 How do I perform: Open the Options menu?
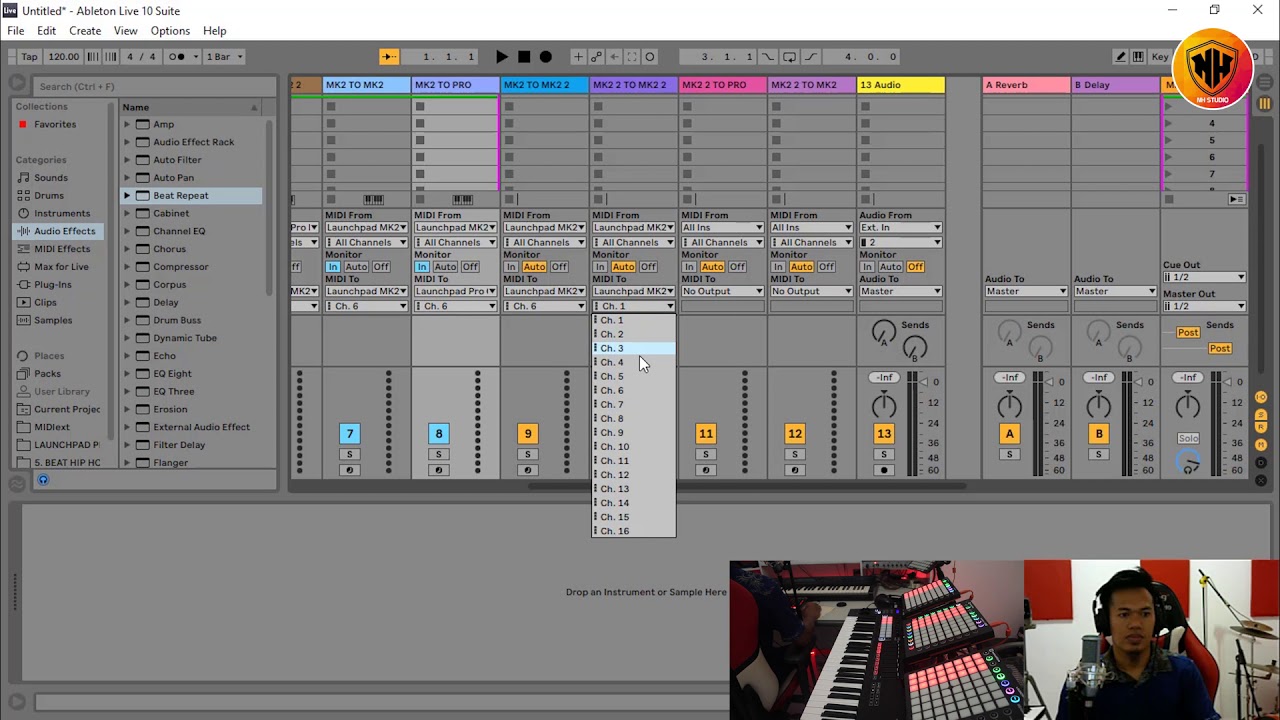(x=170, y=31)
